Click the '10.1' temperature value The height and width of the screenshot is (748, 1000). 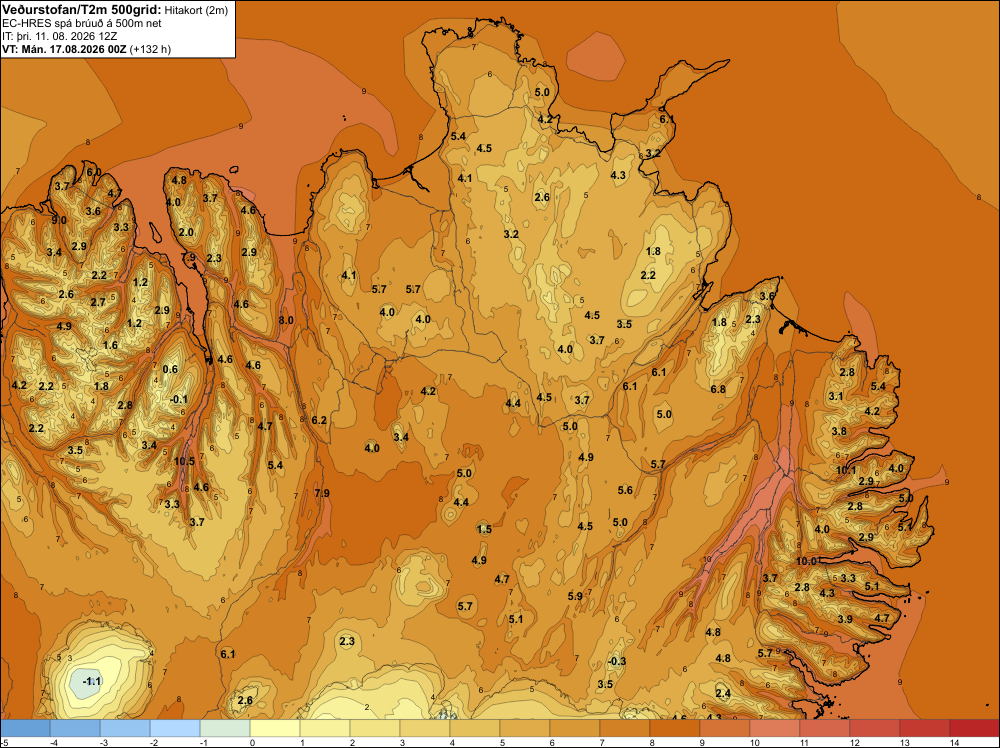tap(846, 471)
